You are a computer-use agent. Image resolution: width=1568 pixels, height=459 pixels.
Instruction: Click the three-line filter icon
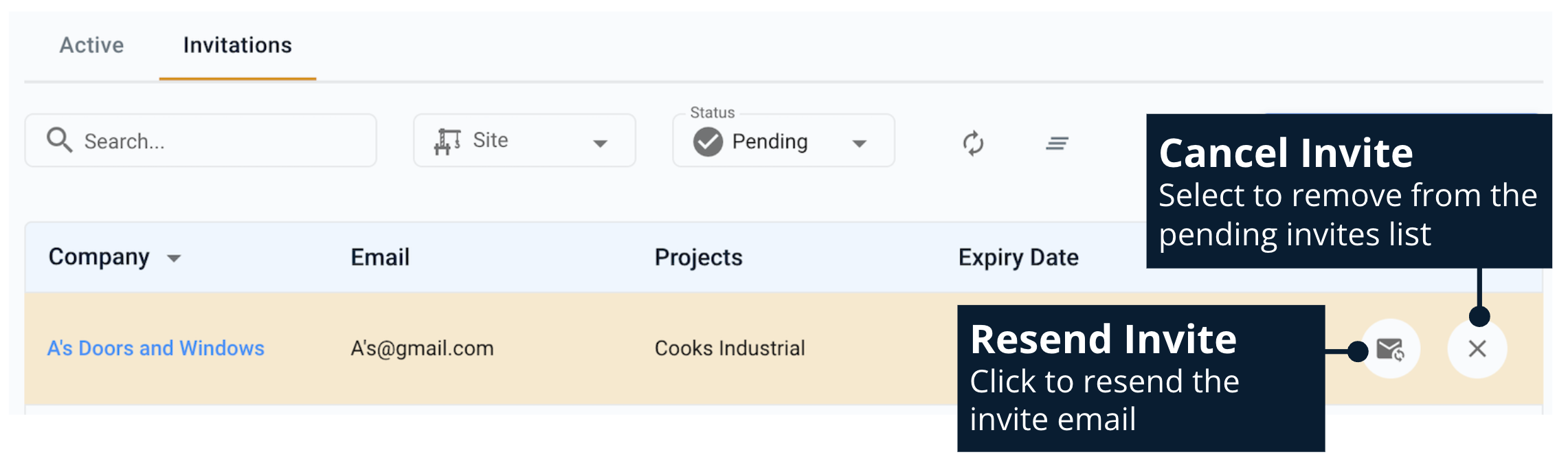[x=1057, y=143]
